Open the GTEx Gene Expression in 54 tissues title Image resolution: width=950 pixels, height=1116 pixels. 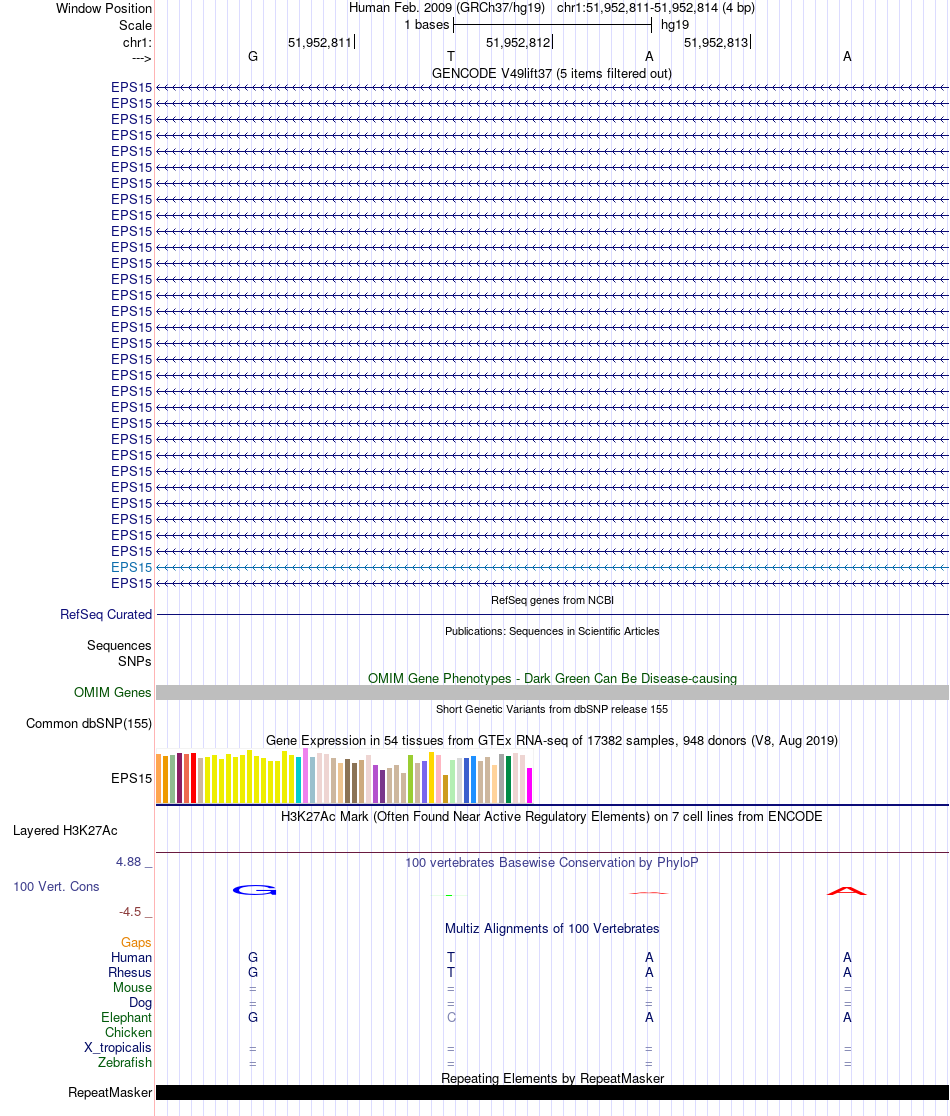[x=551, y=740]
